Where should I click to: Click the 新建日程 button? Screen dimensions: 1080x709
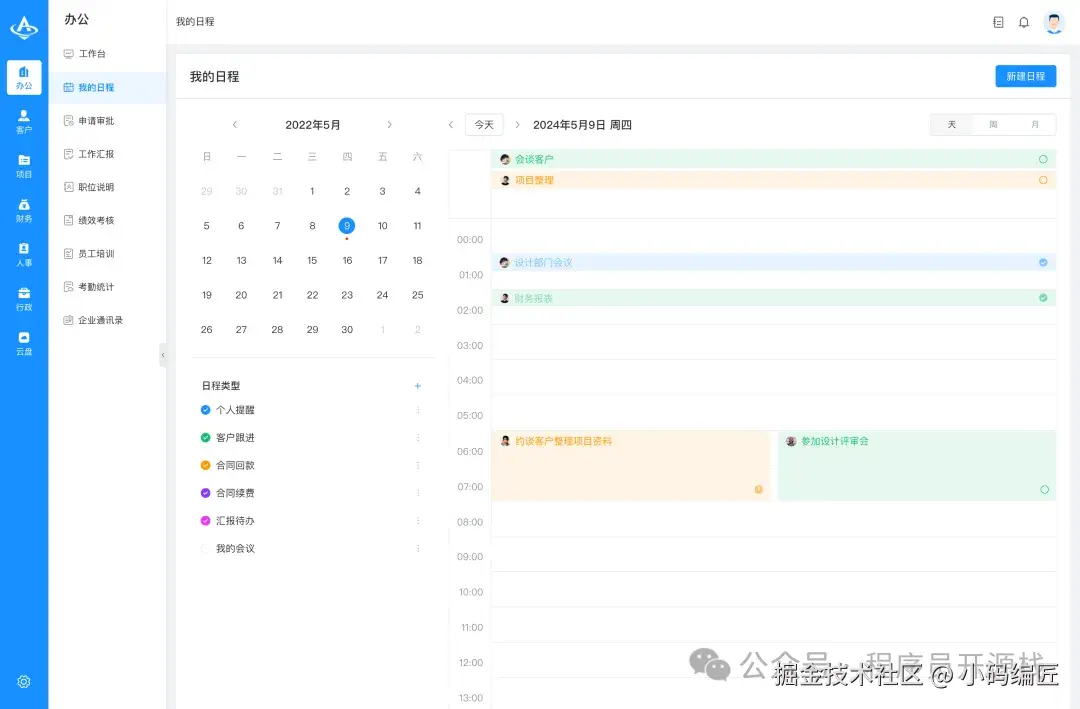click(1025, 76)
